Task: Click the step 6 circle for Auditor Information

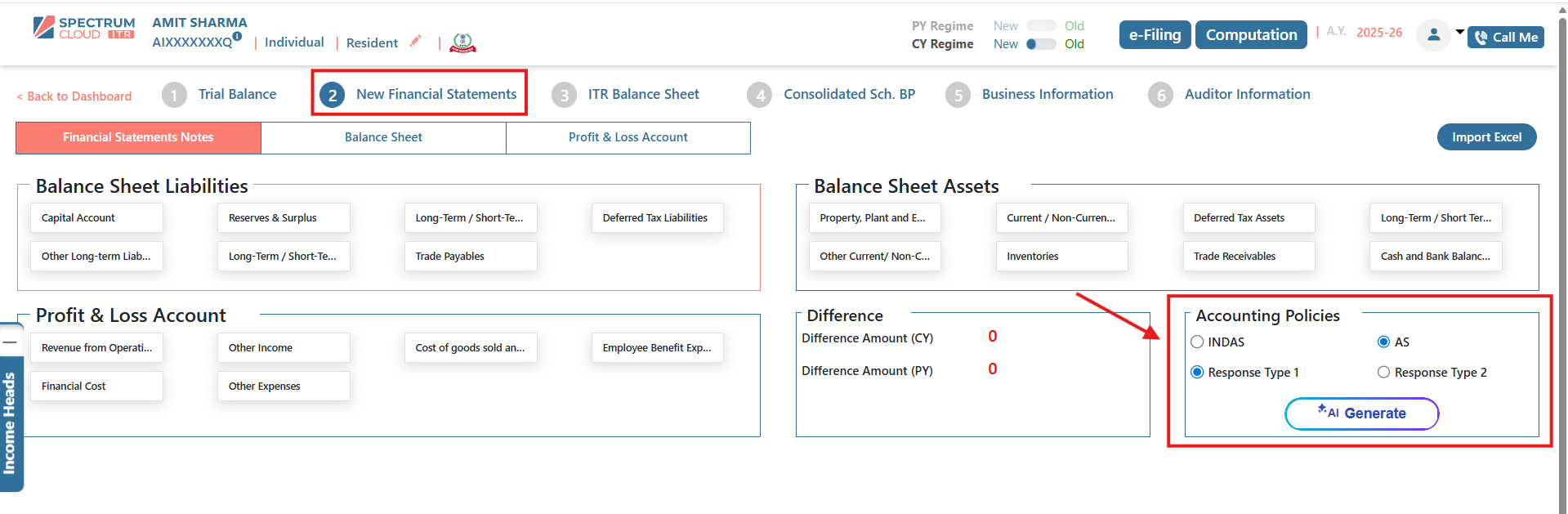Action: (1160, 95)
